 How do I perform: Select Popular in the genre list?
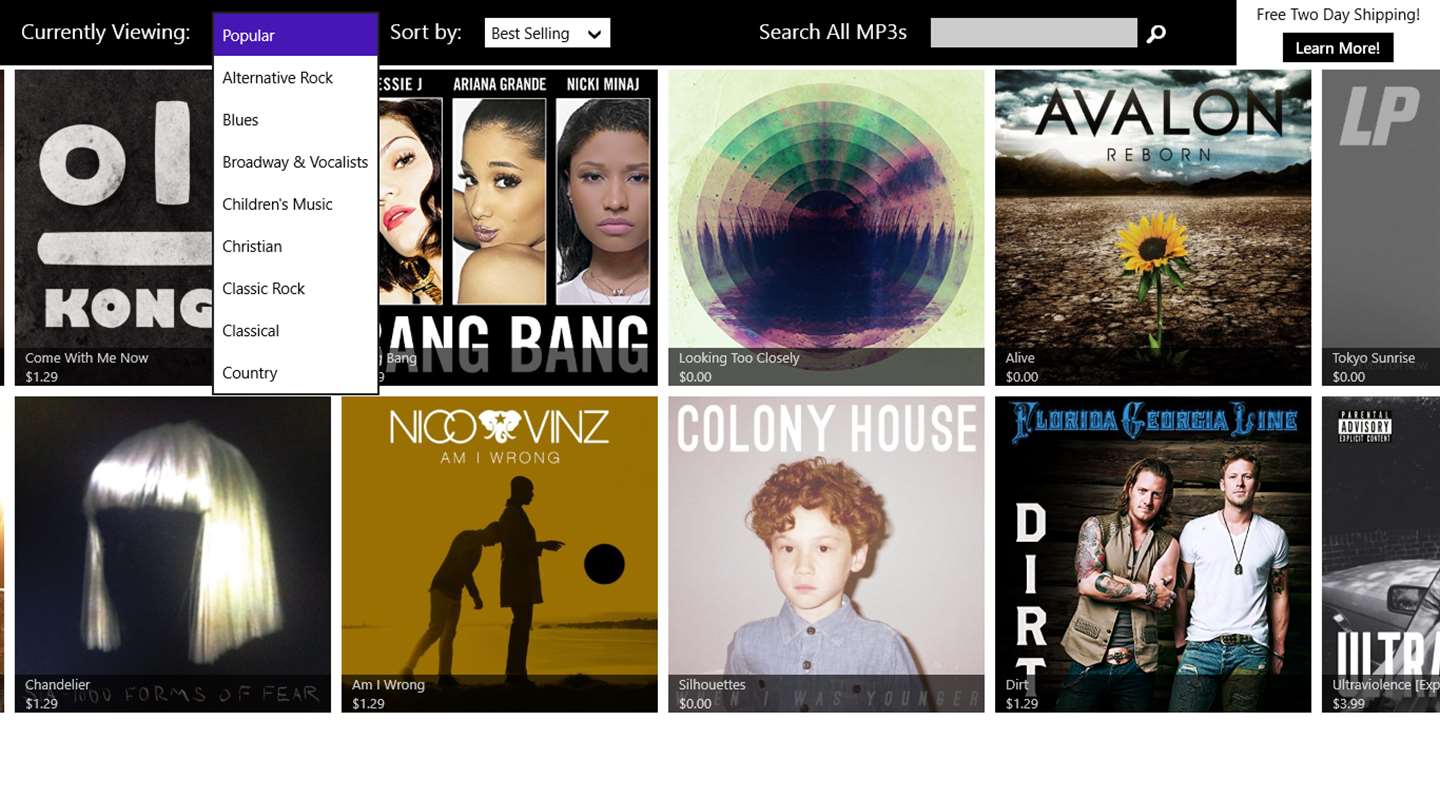pyautogui.click(x=296, y=35)
